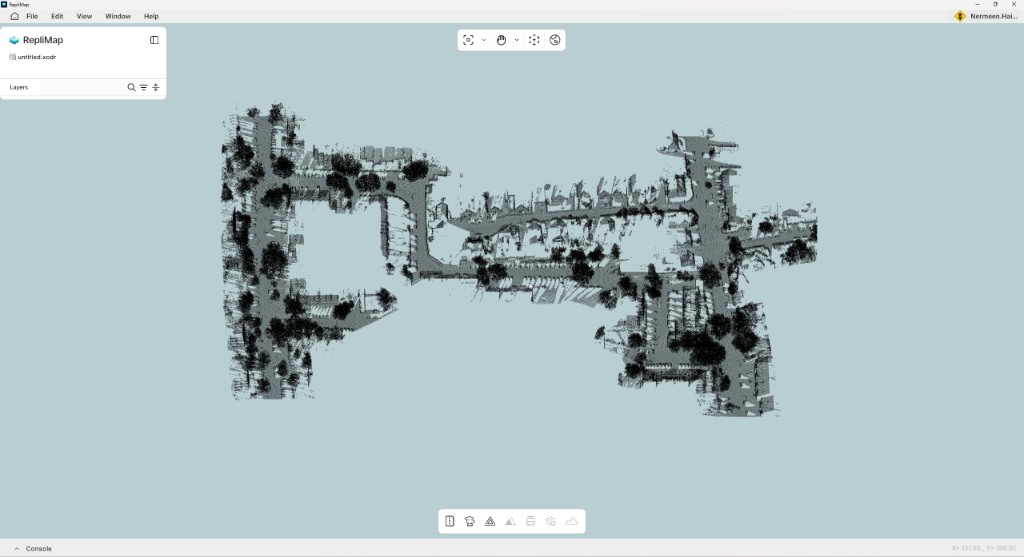1024x557 pixels.
Task: Open the layers filter icon
Action: pos(144,87)
